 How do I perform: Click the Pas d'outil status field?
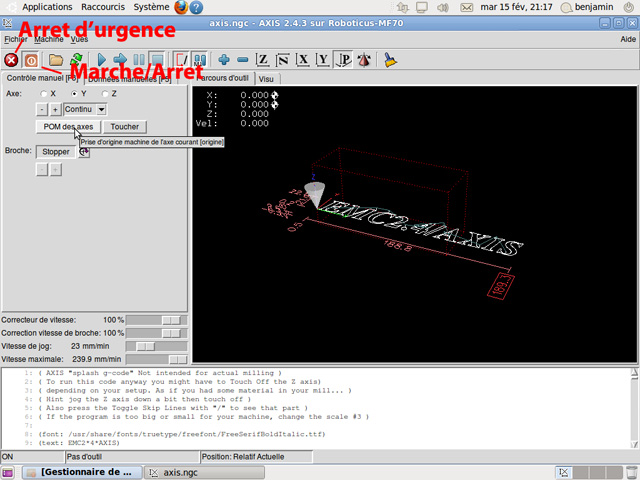point(132,457)
